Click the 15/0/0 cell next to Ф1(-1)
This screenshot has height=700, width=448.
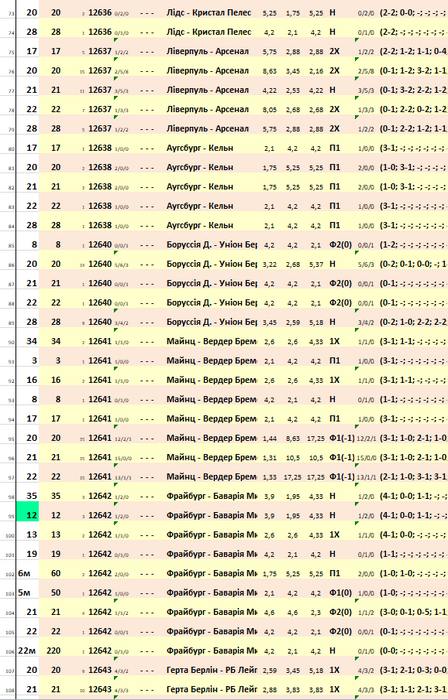point(366,458)
